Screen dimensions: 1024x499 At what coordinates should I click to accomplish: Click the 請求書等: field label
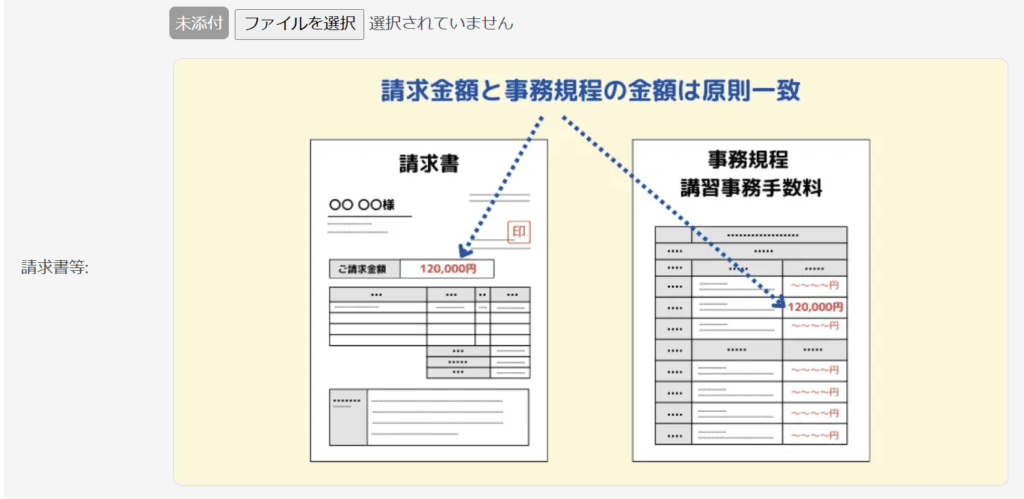(x=55, y=267)
